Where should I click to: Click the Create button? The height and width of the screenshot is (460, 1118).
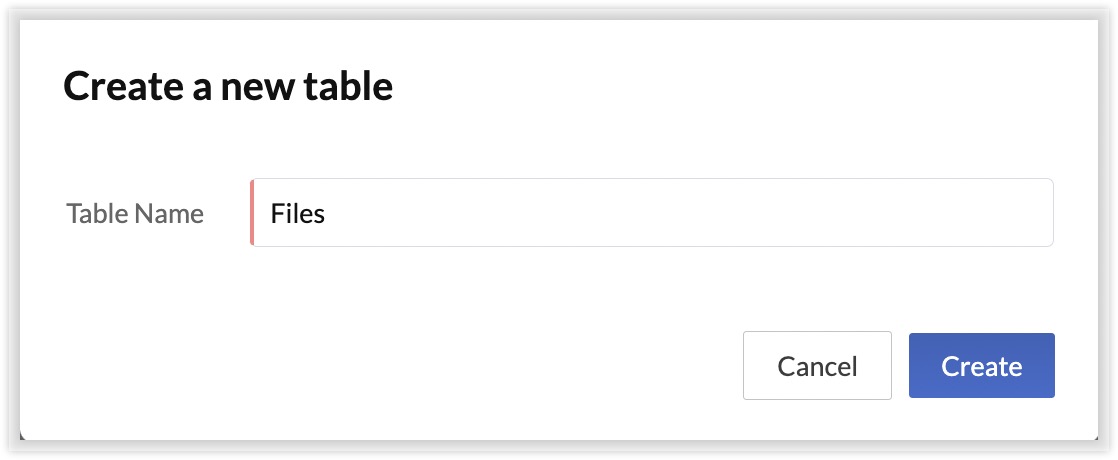[981, 366]
